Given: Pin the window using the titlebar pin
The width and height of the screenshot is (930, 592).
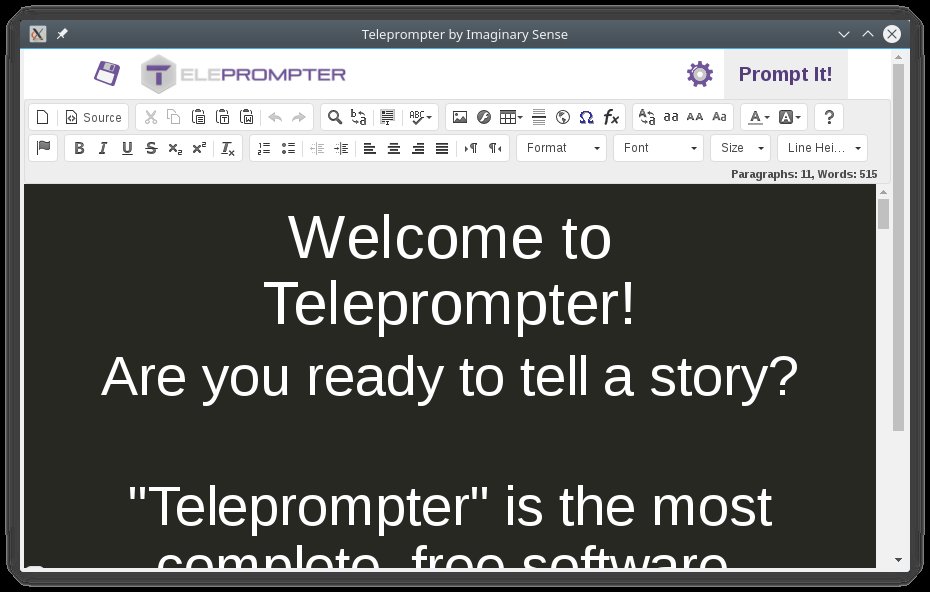Looking at the screenshot, I should [61, 33].
